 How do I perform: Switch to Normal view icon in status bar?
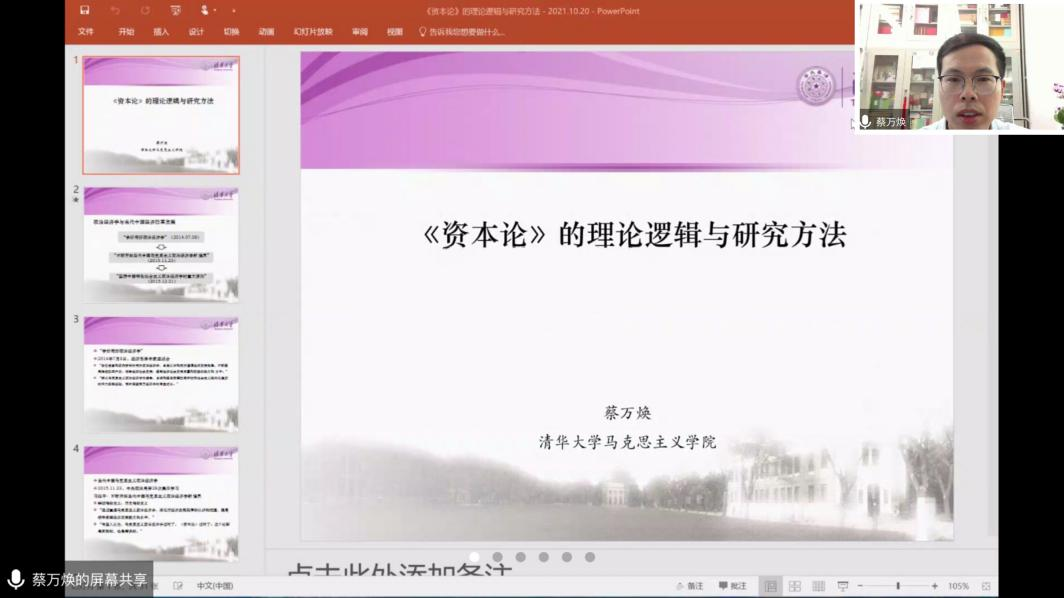(x=771, y=586)
